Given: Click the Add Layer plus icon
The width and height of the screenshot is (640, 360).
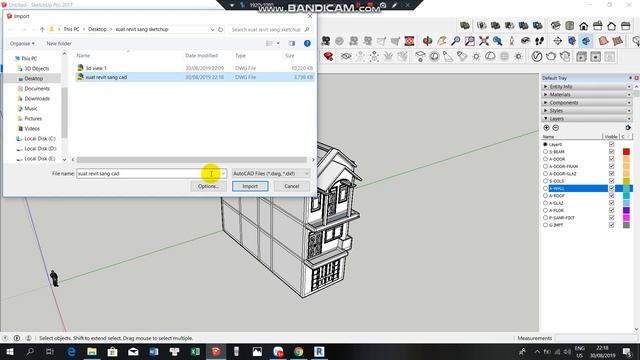Looking at the screenshot, I should coord(547,128).
